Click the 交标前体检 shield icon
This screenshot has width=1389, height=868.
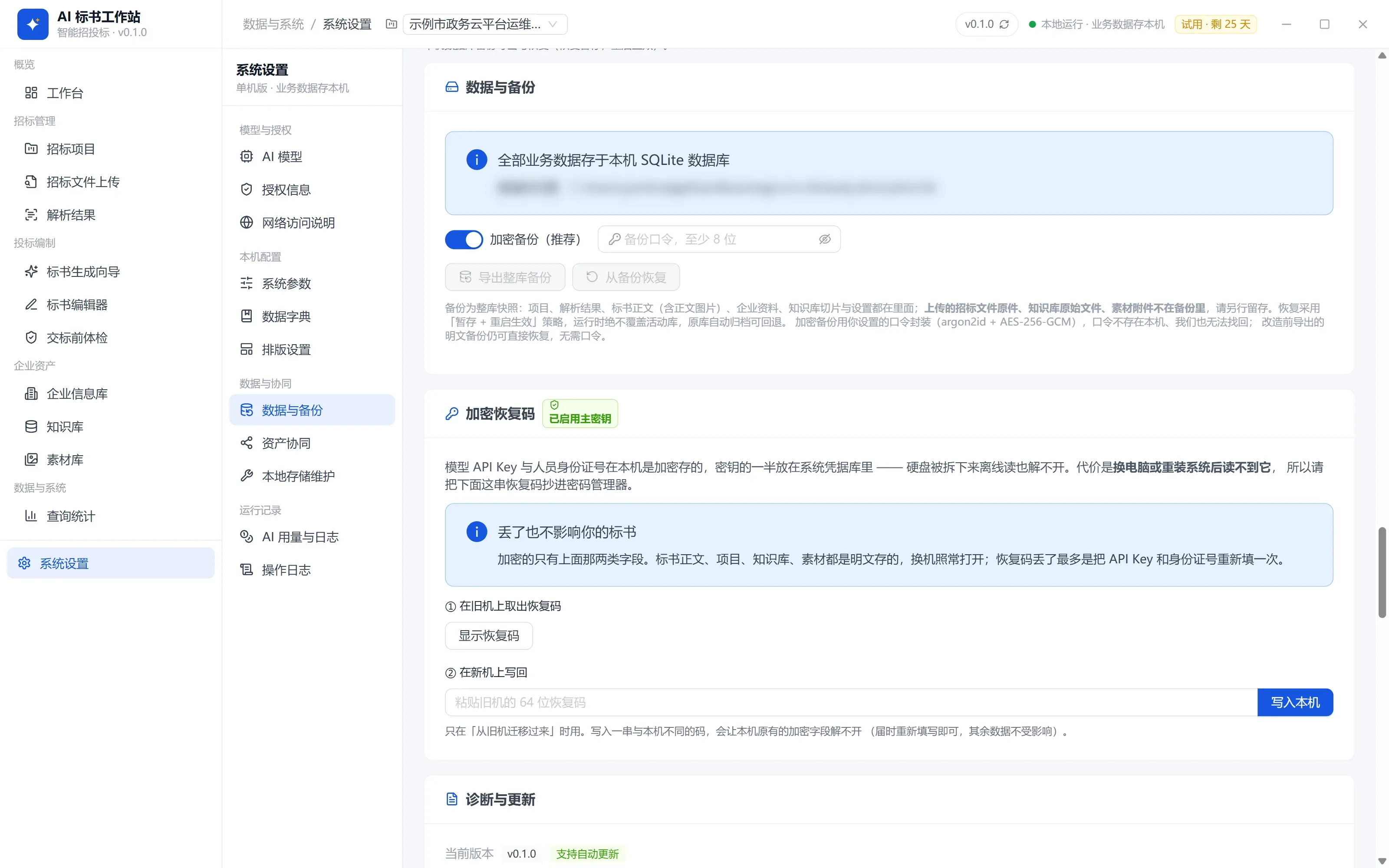coord(31,338)
